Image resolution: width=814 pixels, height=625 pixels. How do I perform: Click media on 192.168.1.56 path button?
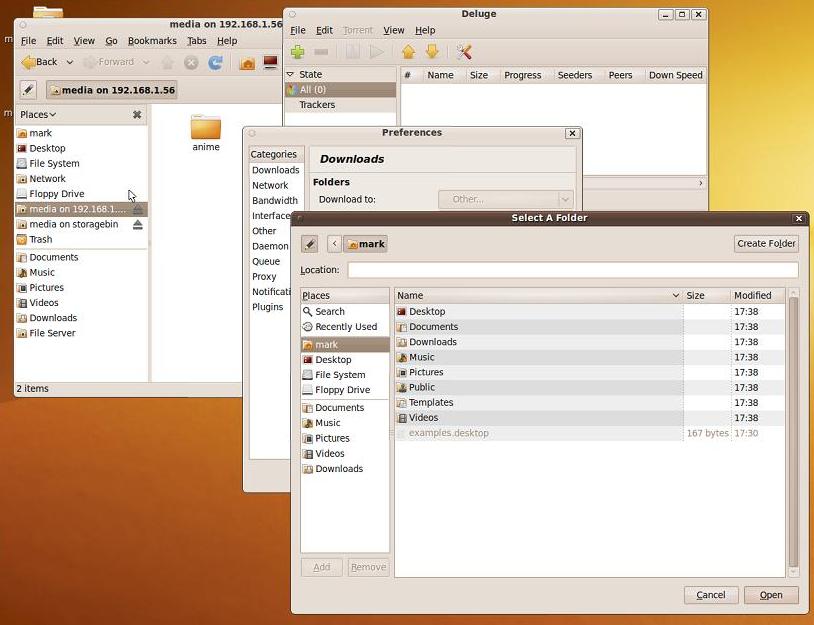pos(112,90)
